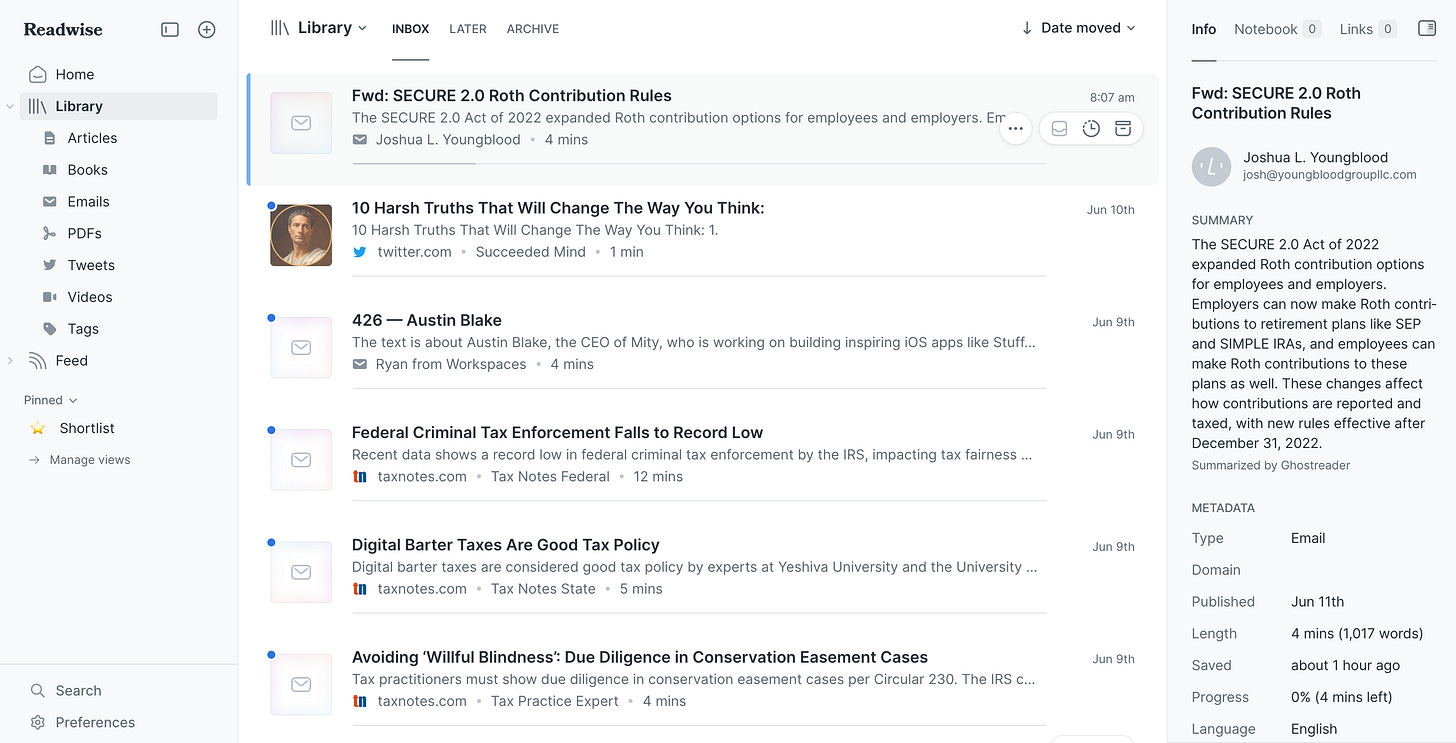1456x743 pixels.
Task: Open Avoiding 'Willful Blindness' article
Action: pyautogui.click(x=640, y=657)
